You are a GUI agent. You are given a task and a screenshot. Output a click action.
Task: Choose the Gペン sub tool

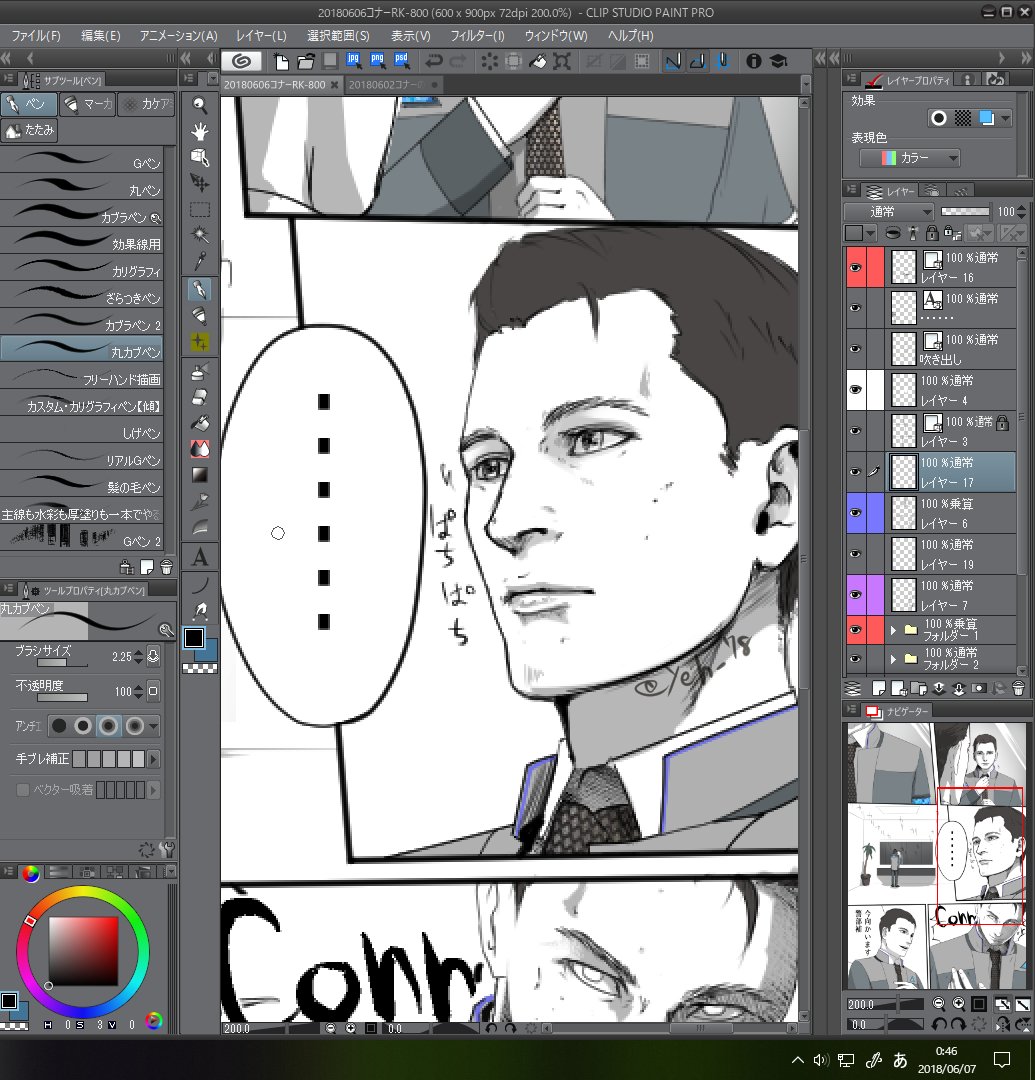(x=82, y=160)
